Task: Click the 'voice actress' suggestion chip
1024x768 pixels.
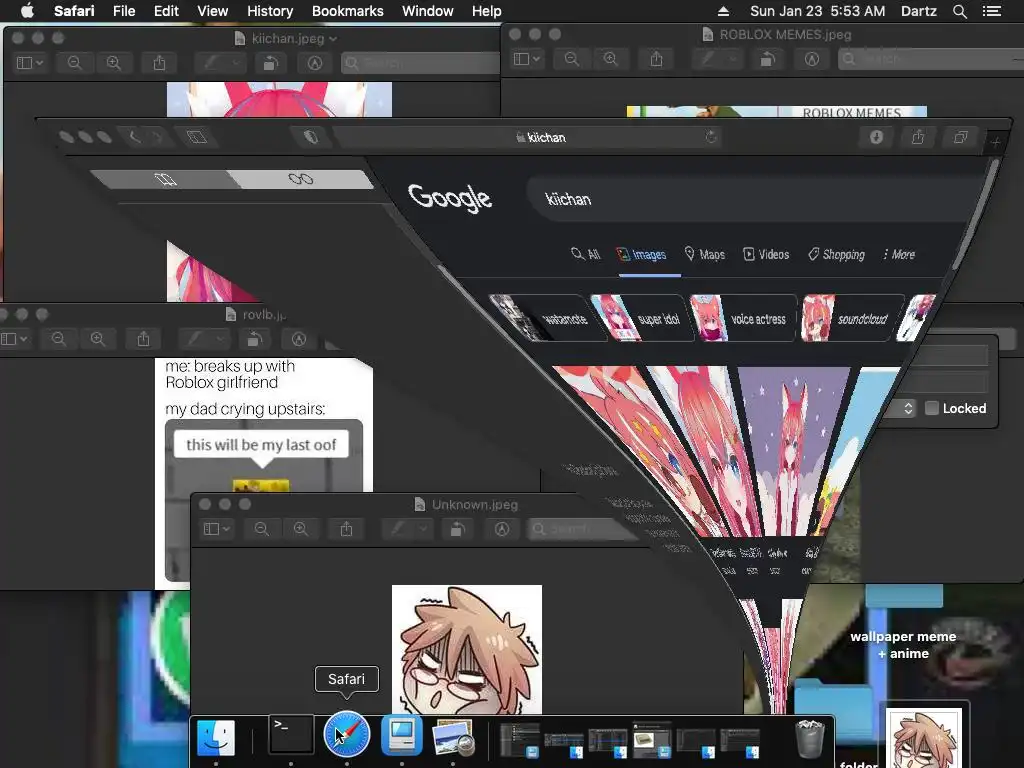Action: (x=743, y=318)
